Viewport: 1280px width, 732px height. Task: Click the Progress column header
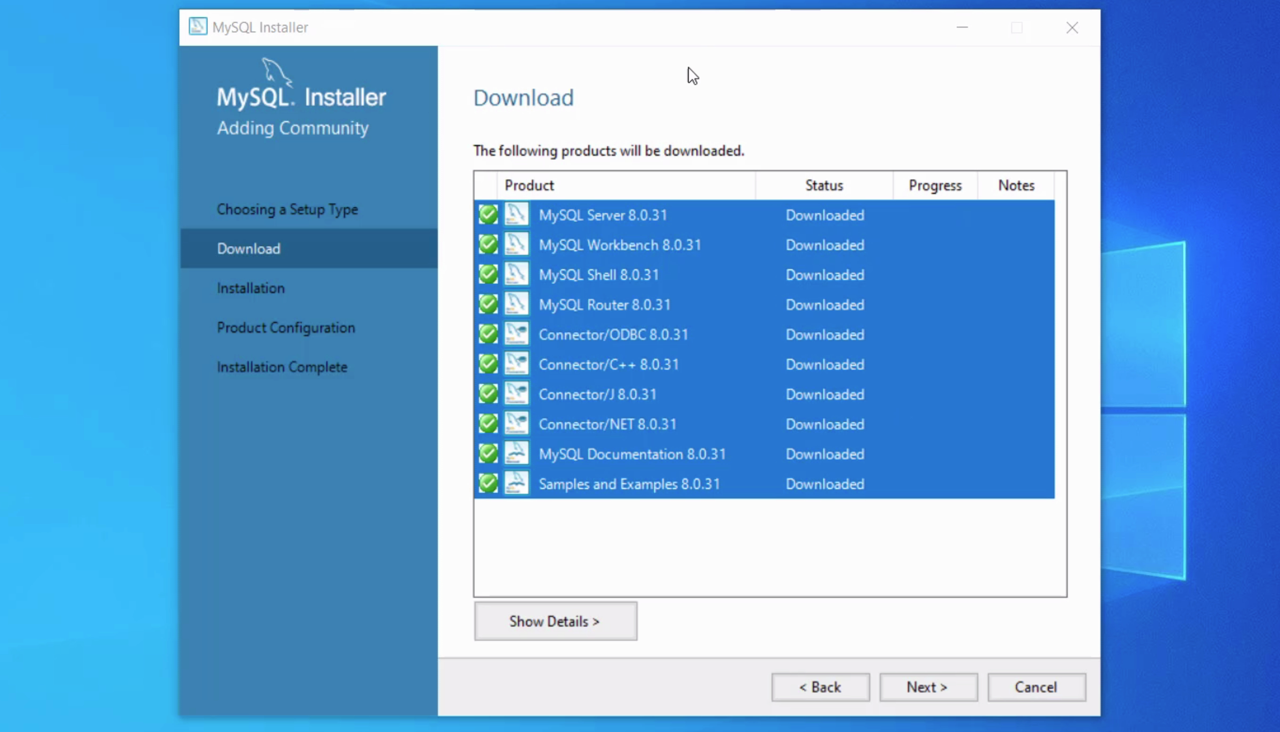point(935,186)
